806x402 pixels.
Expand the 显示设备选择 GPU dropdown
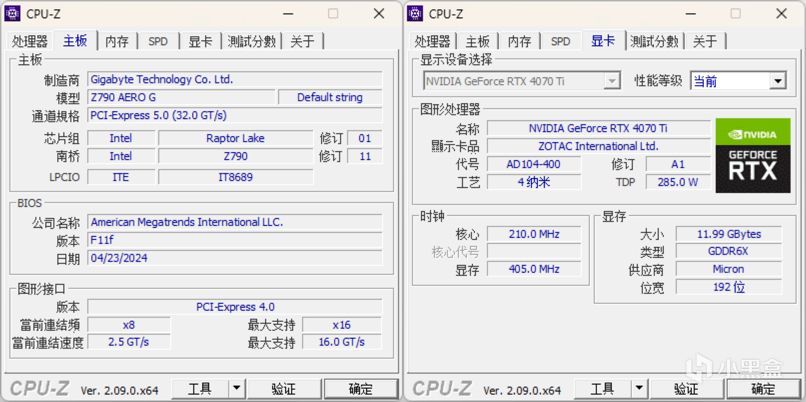(x=611, y=81)
